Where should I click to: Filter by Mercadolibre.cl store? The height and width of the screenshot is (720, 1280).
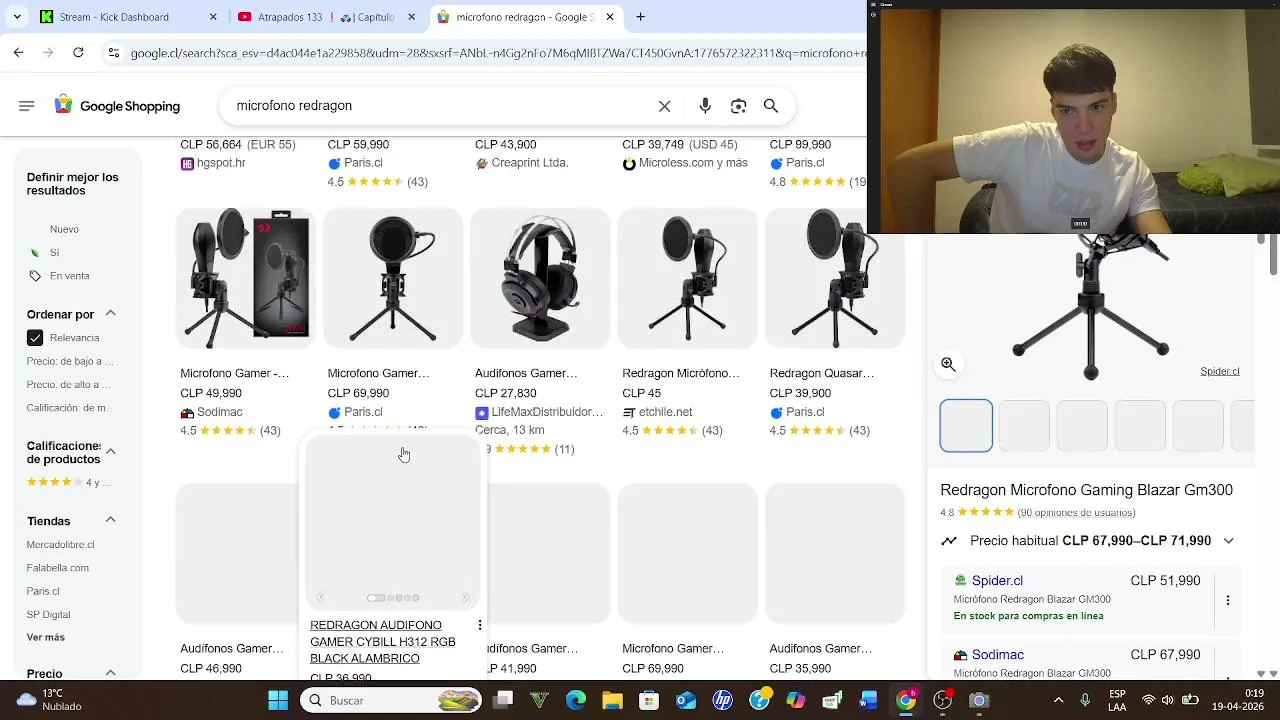tap(60, 545)
